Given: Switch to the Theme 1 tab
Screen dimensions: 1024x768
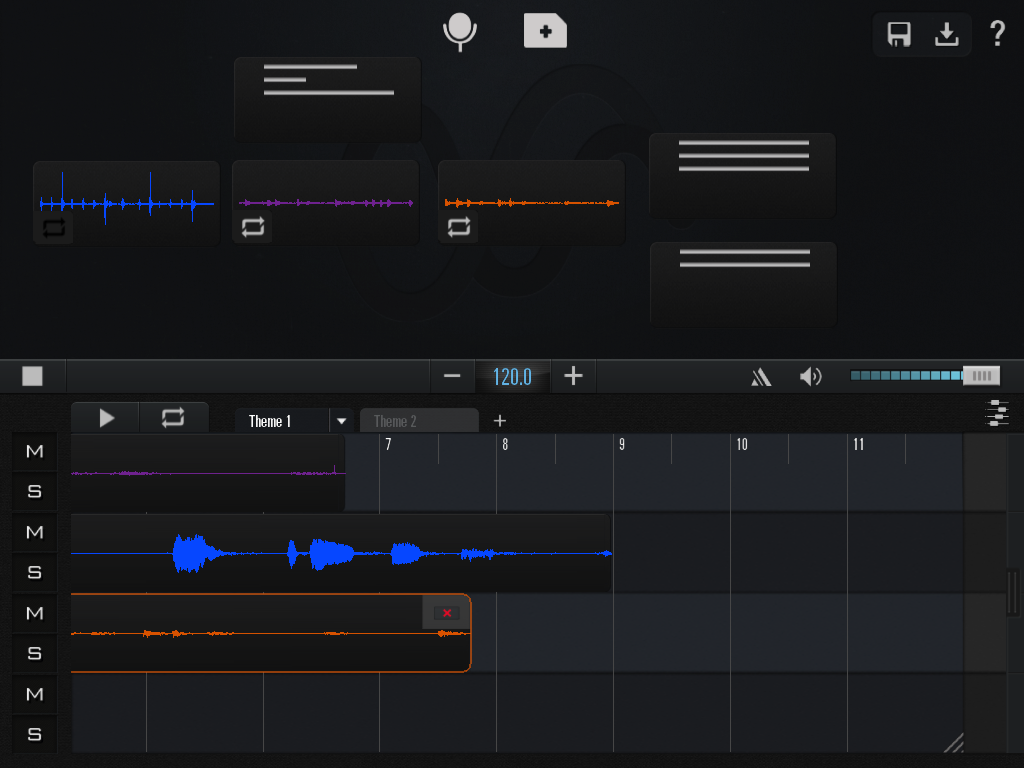Looking at the screenshot, I should coord(282,421).
